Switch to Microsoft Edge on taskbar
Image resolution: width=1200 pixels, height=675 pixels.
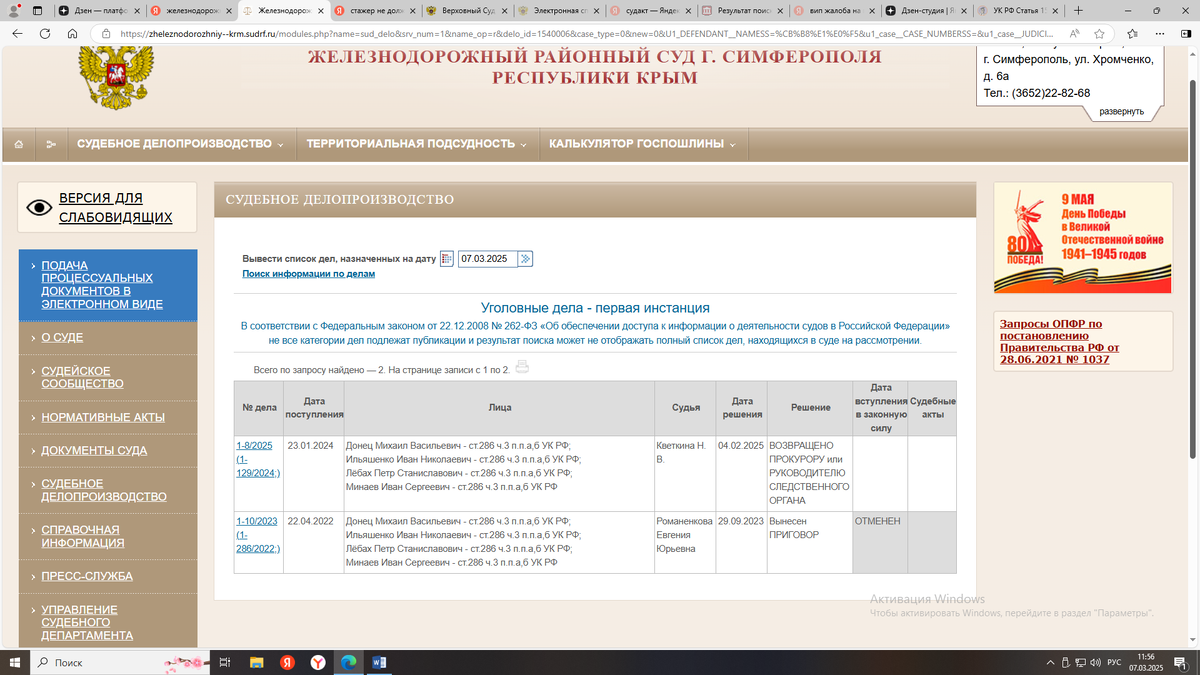click(x=348, y=662)
